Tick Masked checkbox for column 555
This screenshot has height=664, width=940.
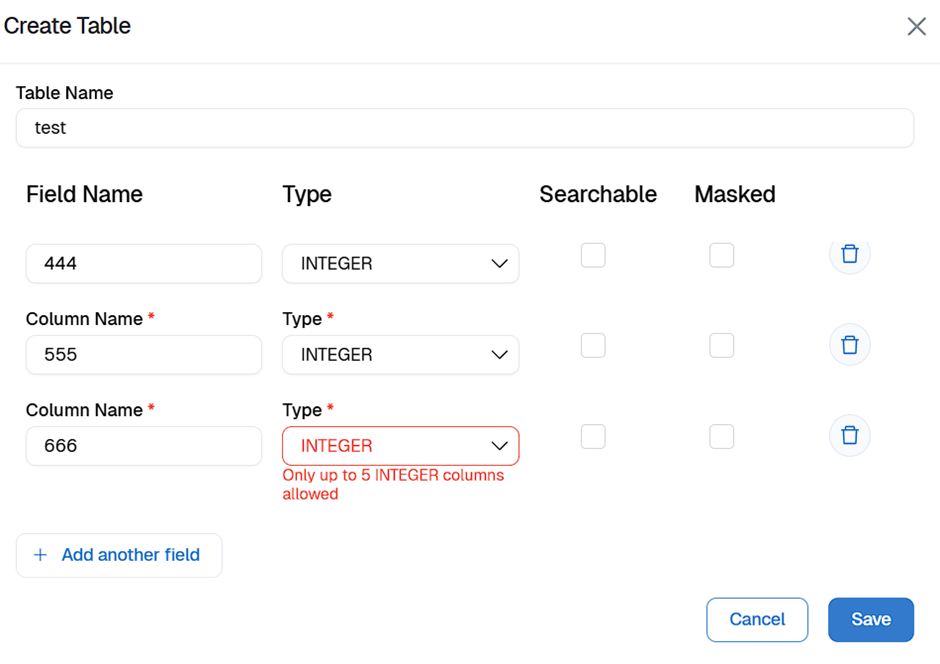pyautogui.click(x=721, y=345)
